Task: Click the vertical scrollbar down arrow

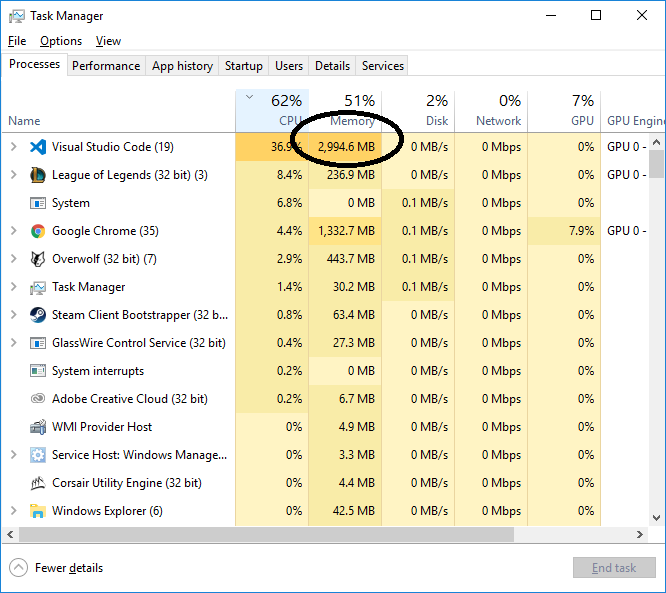Action: (x=657, y=517)
